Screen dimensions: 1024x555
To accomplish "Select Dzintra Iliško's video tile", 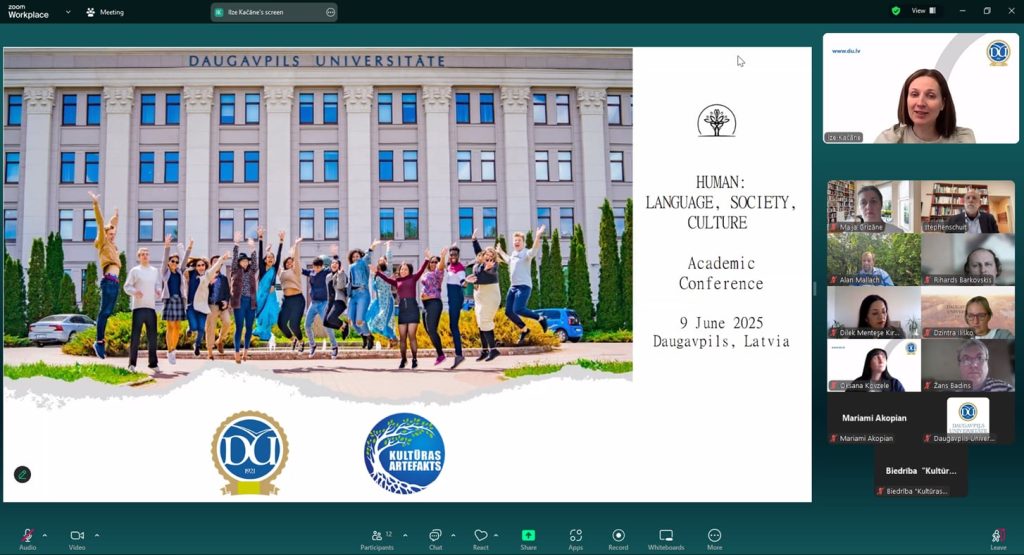I will [968, 312].
